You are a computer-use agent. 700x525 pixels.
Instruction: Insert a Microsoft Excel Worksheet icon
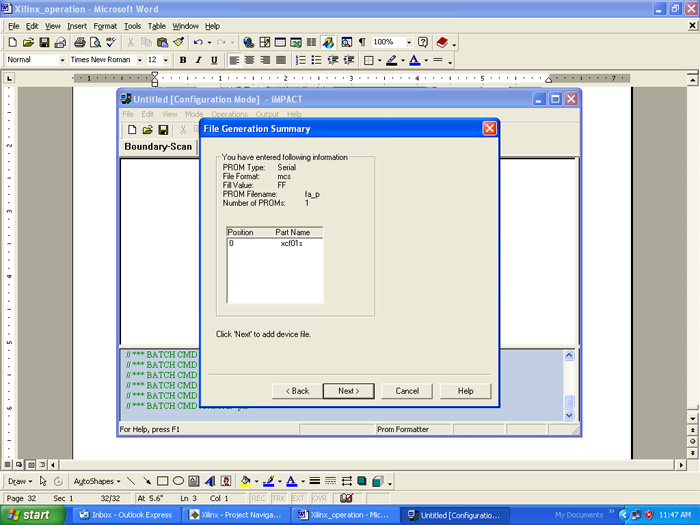[296, 42]
